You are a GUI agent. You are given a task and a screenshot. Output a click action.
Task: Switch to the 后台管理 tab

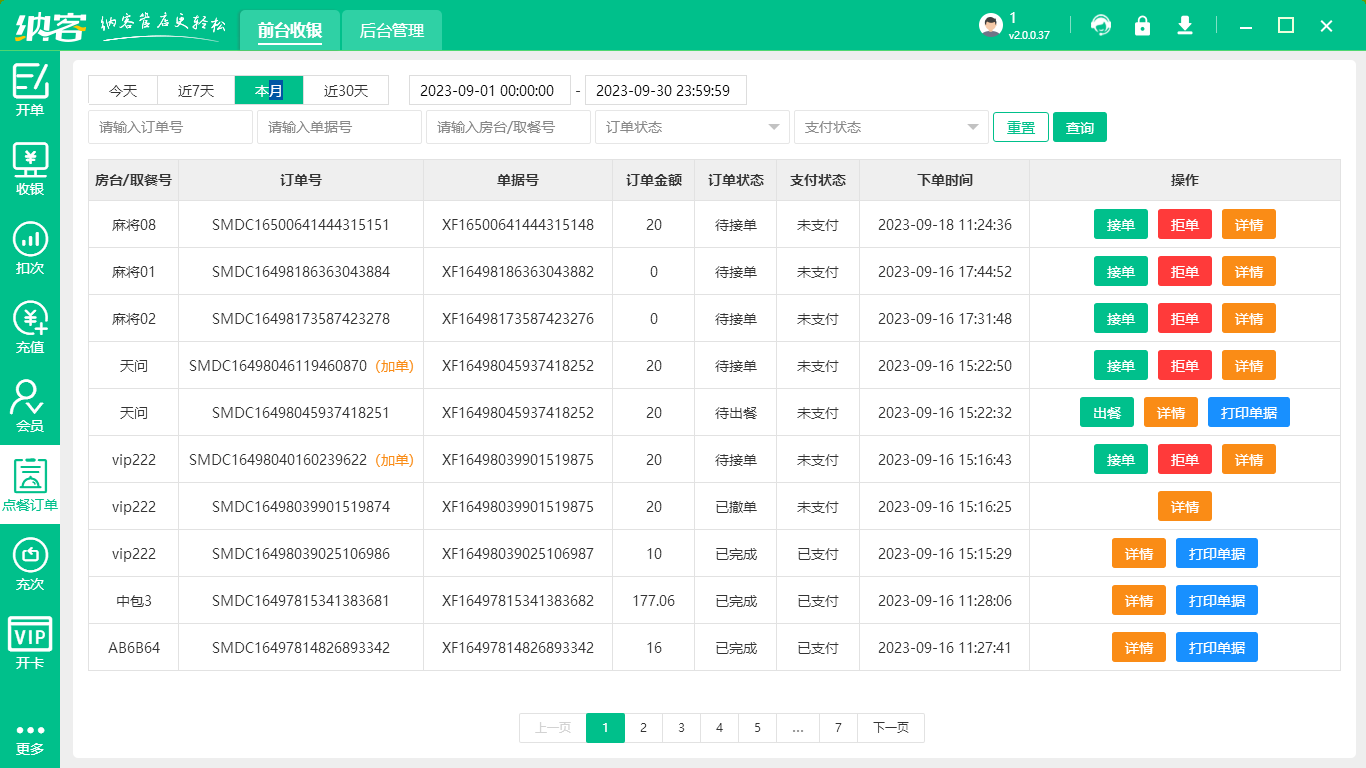pyautogui.click(x=392, y=31)
